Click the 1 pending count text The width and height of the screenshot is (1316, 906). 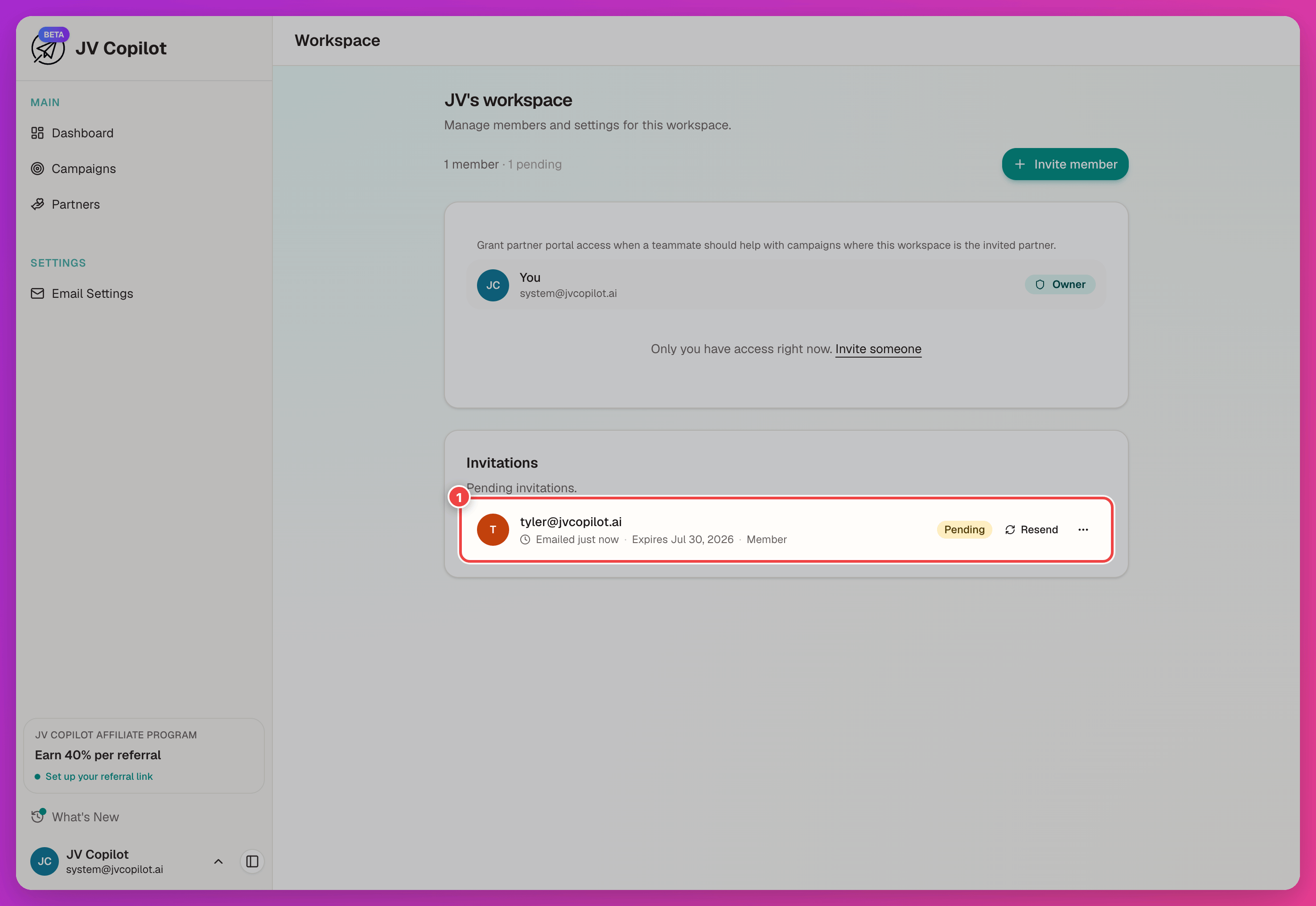[x=535, y=165]
